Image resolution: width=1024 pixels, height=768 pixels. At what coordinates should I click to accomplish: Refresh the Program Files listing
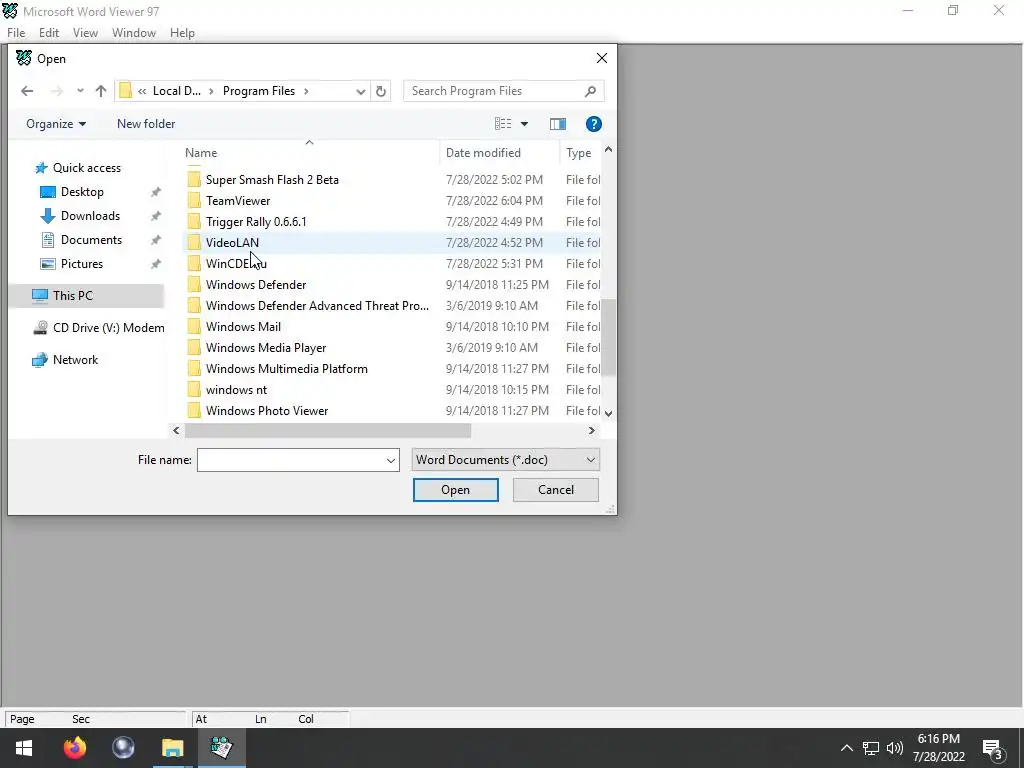(381, 91)
